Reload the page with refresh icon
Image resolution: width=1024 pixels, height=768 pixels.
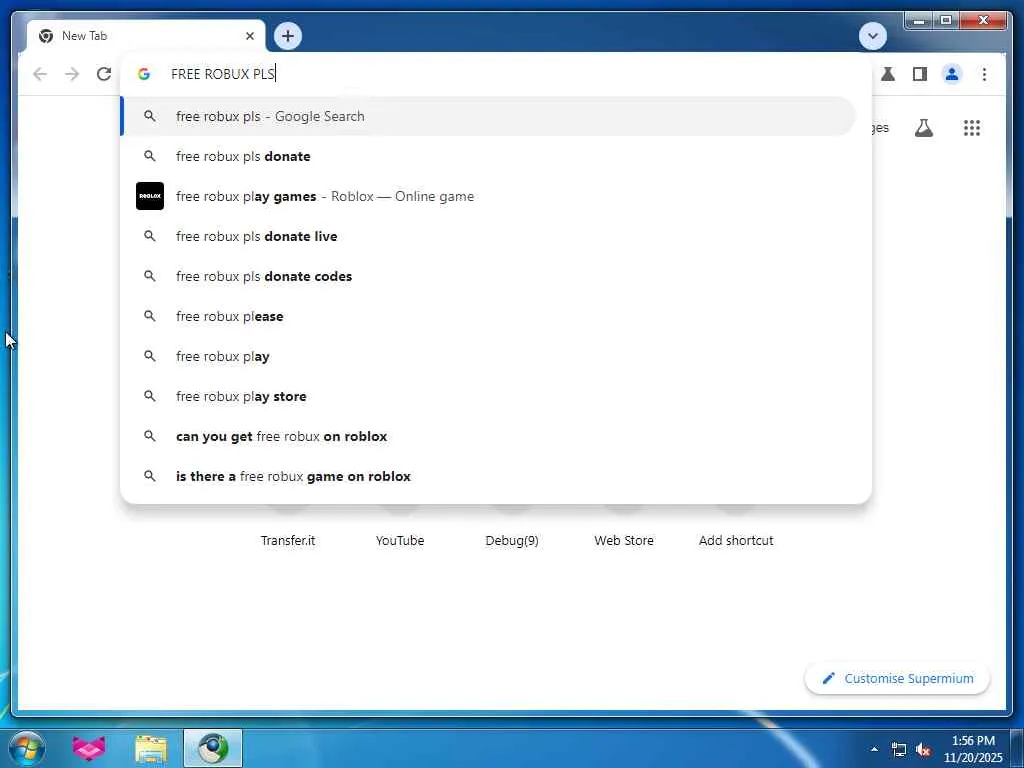(104, 74)
